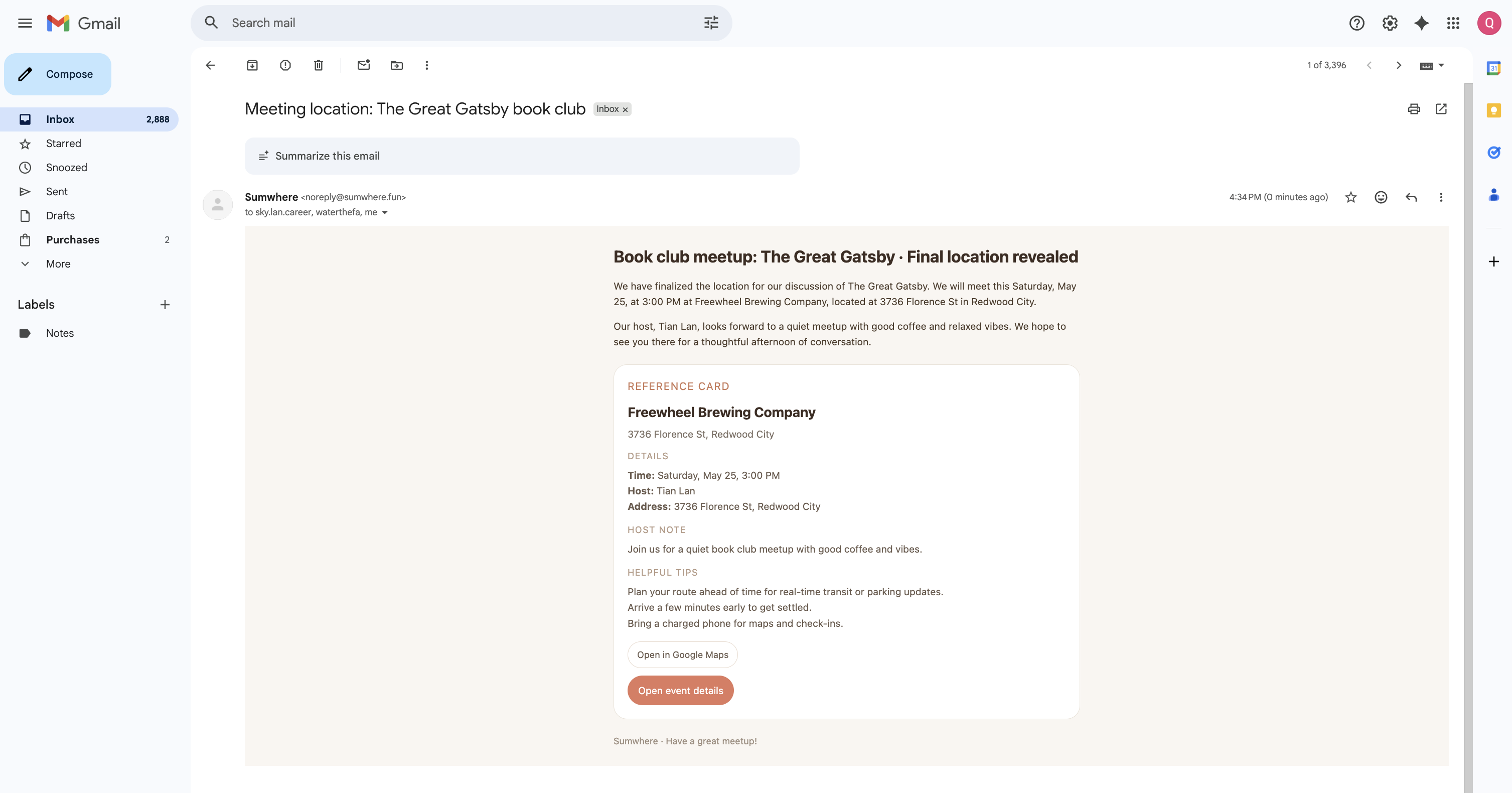Click in the Search mail field
The image size is (1512, 793).
pyautogui.click(x=458, y=23)
